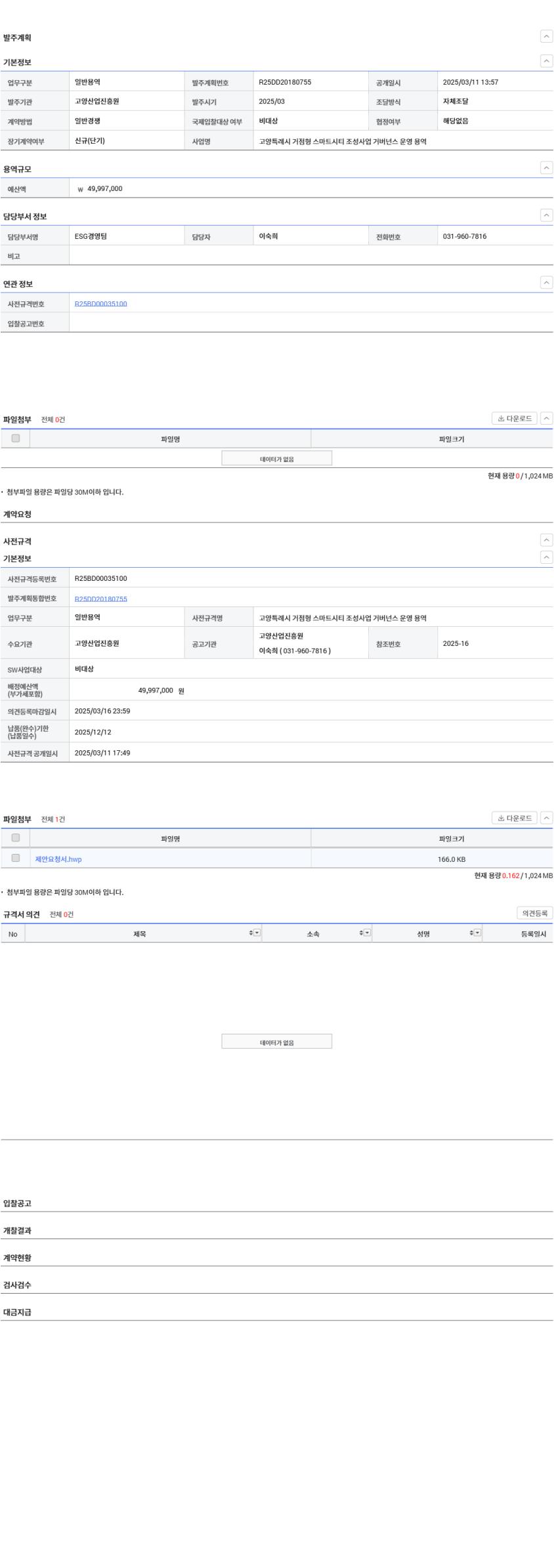Select the 계약방법 value 일반경쟁

click(88, 121)
